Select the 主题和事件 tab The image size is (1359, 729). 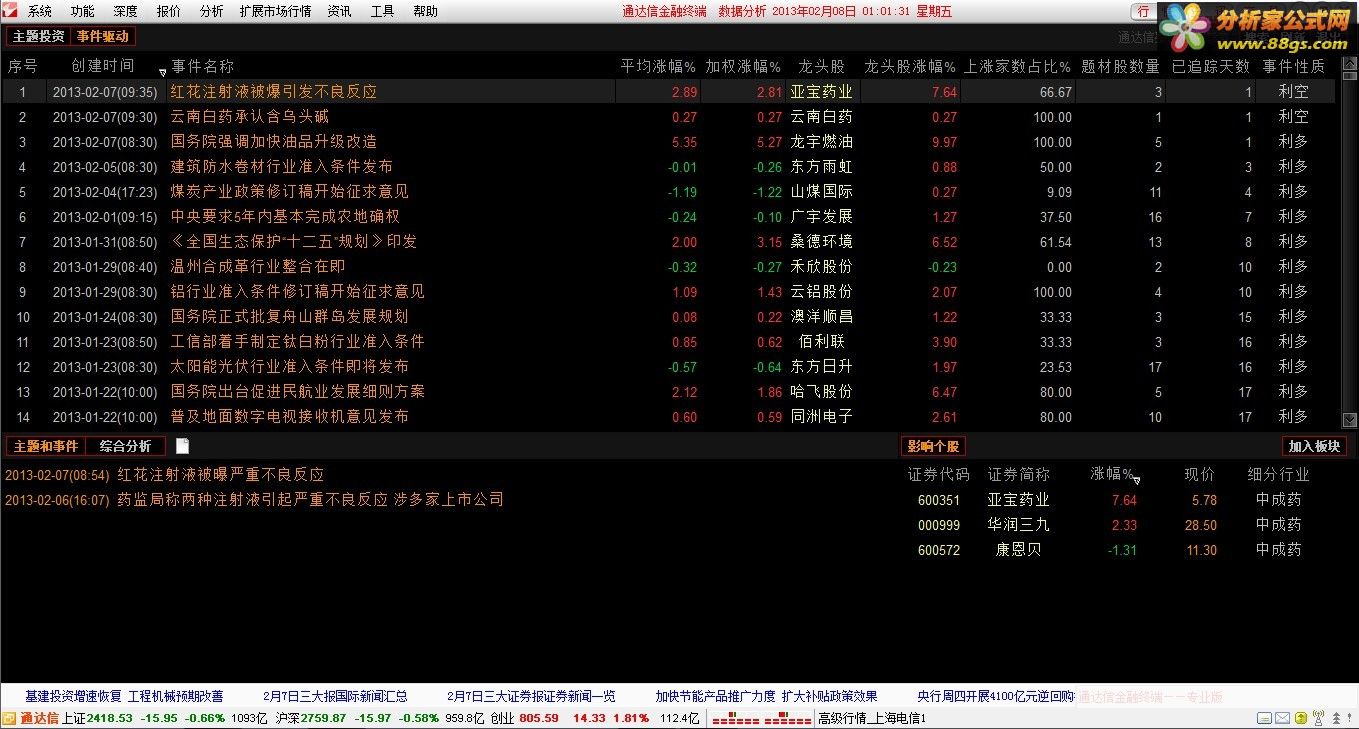tap(45, 446)
